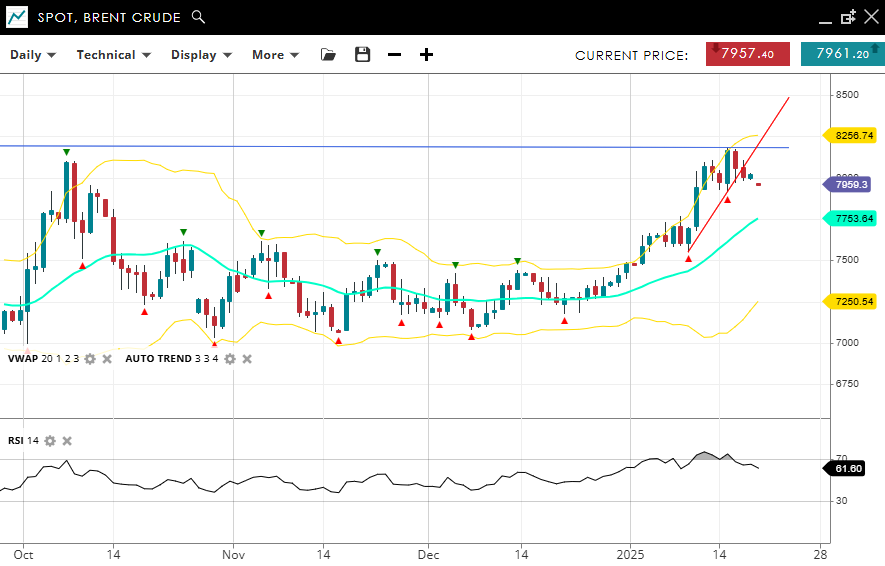Image resolution: width=885 pixels, height=566 pixels.
Task: Open RSI indicator settings gear
Action: tap(50, 441)
